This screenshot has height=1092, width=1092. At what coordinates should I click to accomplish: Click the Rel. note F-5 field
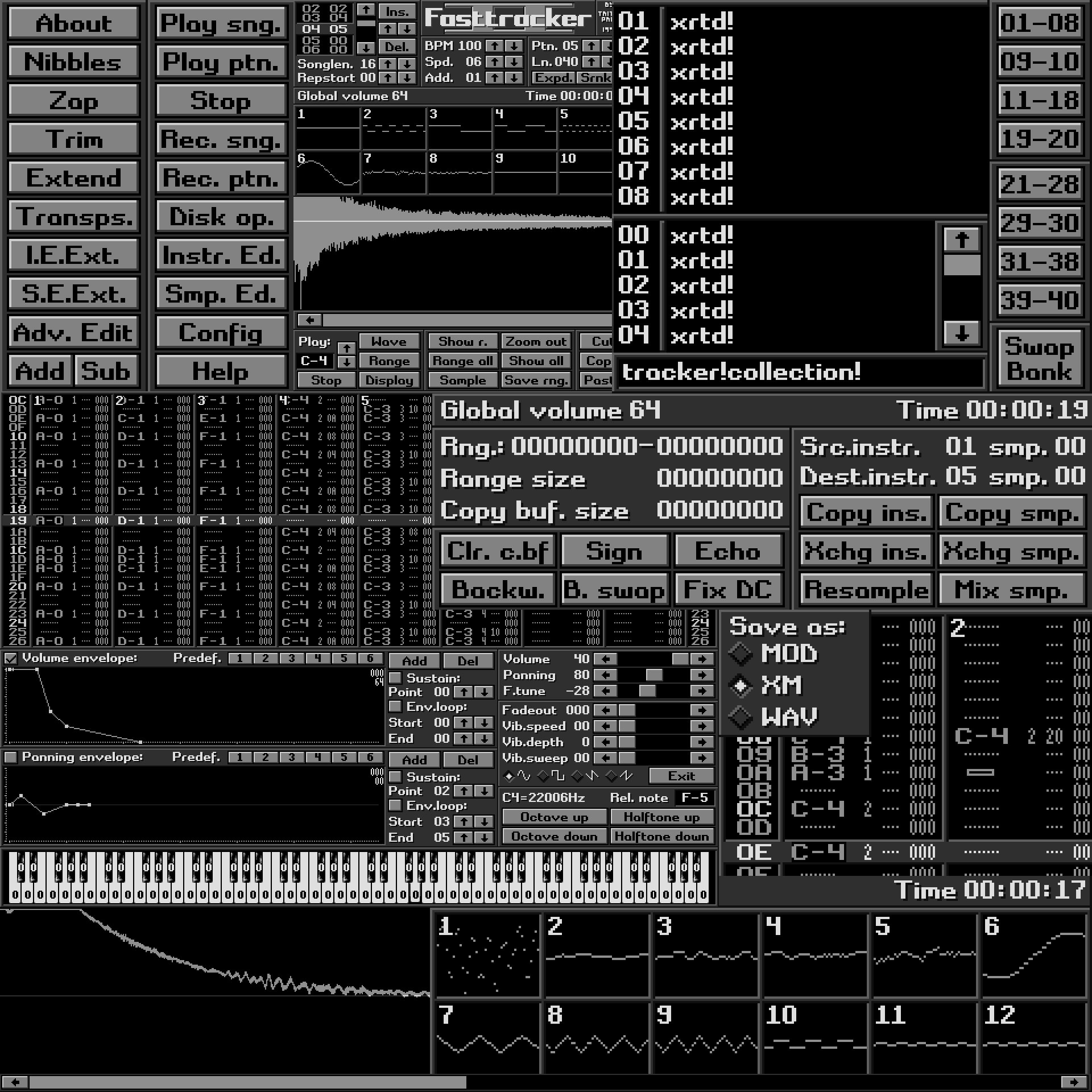point(694,798)
